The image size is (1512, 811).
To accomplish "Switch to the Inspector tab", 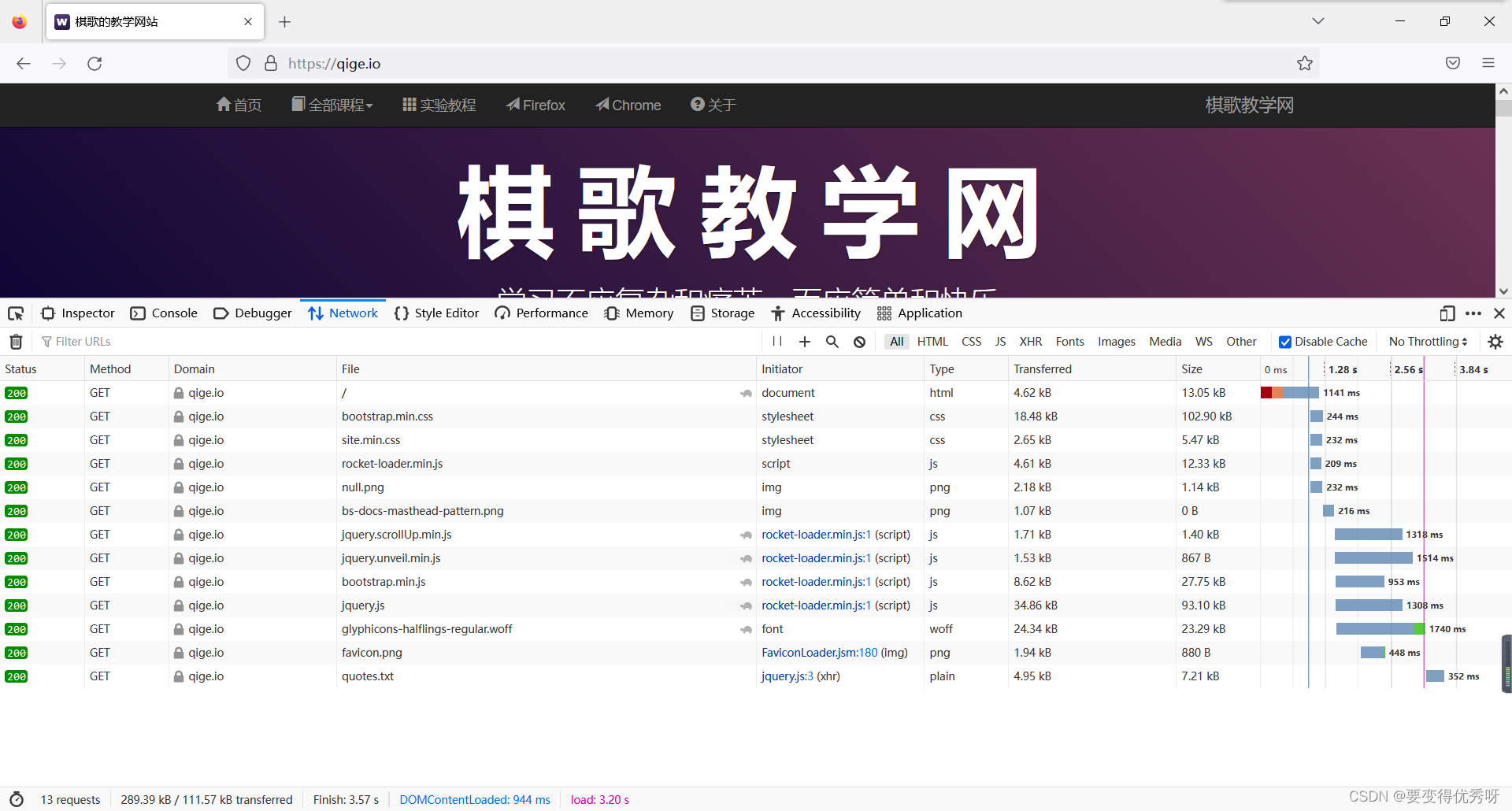I will click(x=78, y=313).
